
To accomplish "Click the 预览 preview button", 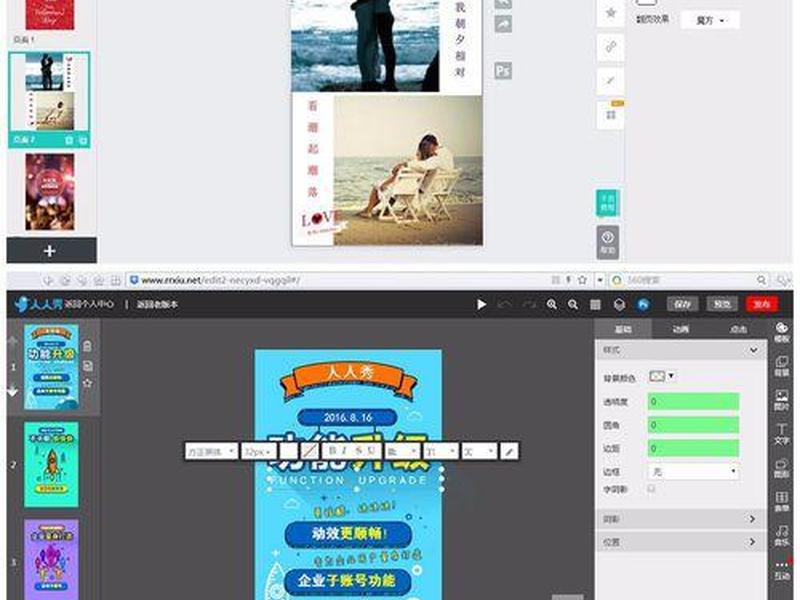I will point(721,304).
